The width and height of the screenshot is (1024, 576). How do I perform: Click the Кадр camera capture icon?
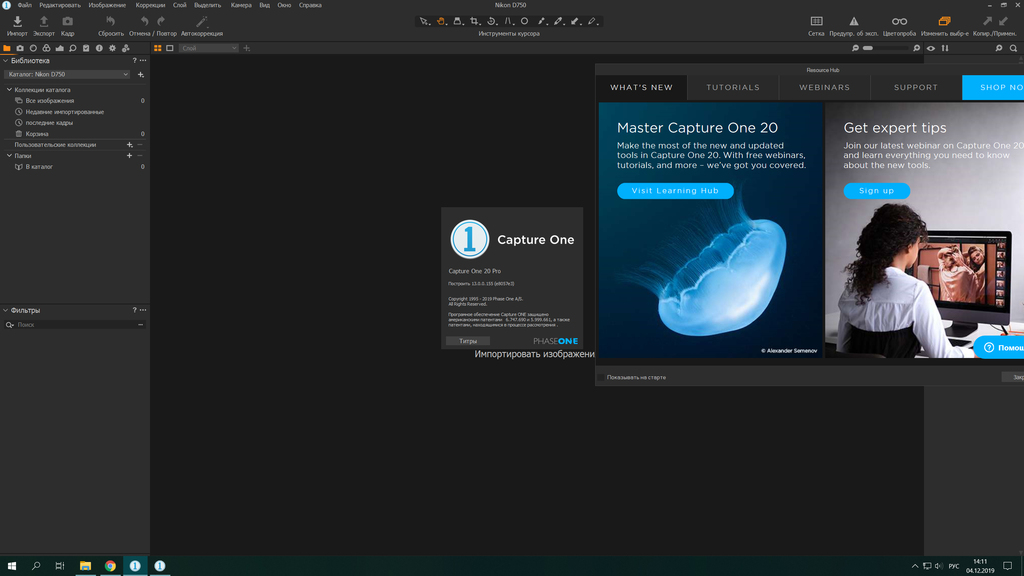[x=68, y=21]
